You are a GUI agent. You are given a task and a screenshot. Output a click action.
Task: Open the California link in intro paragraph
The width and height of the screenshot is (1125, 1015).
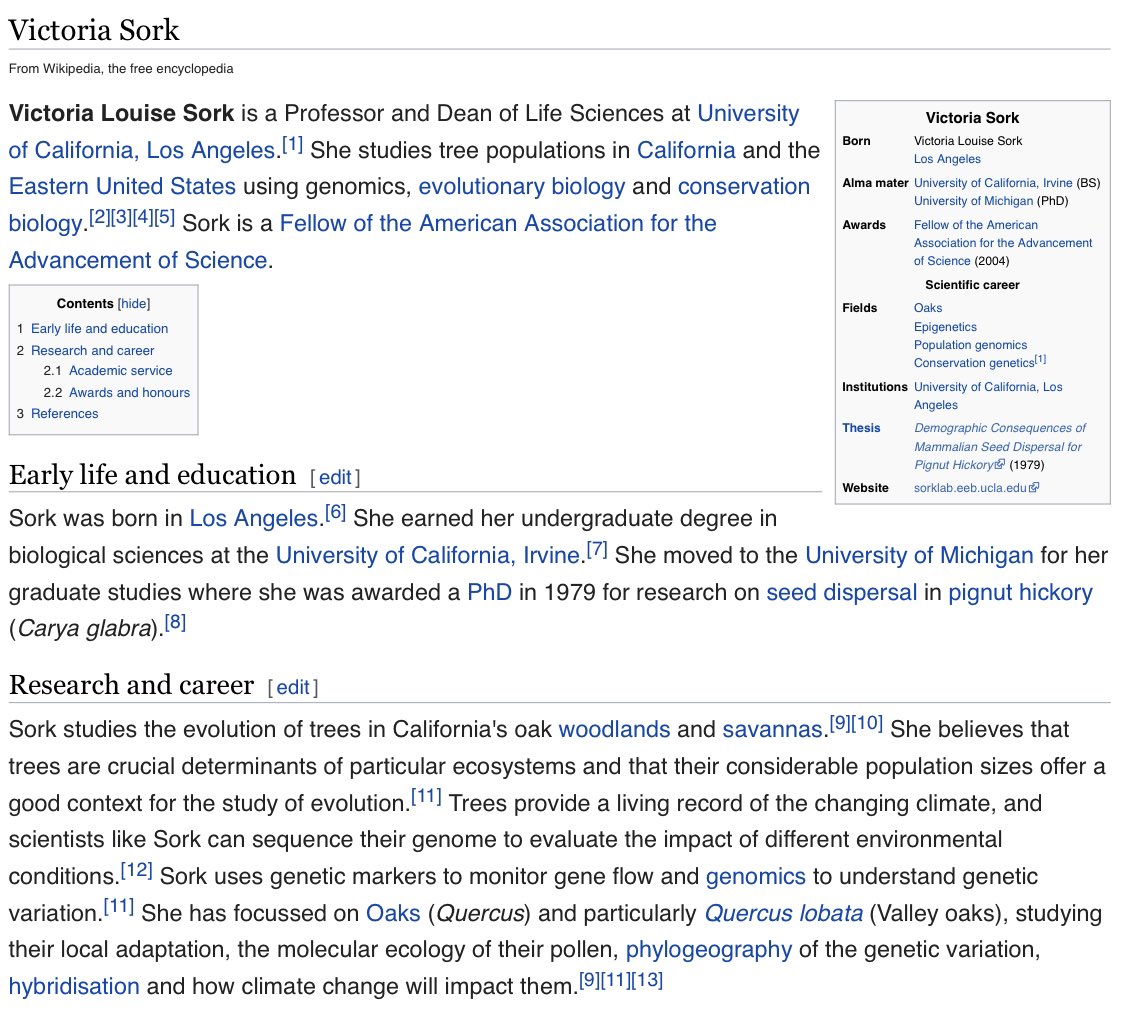pyautogui.click(x=686, y=150)
